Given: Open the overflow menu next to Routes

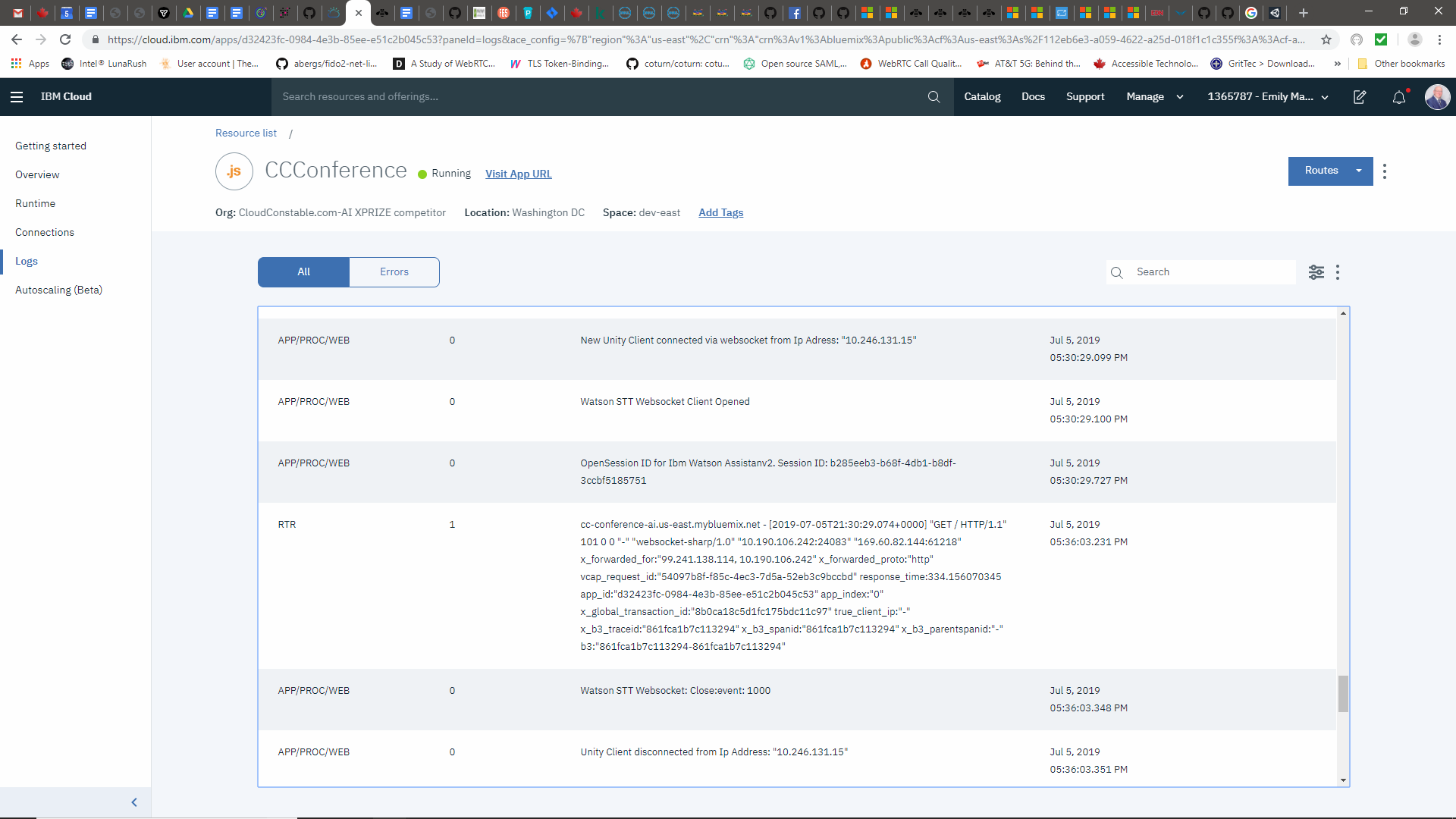Looking at the screenshot, I should 1385,171.
